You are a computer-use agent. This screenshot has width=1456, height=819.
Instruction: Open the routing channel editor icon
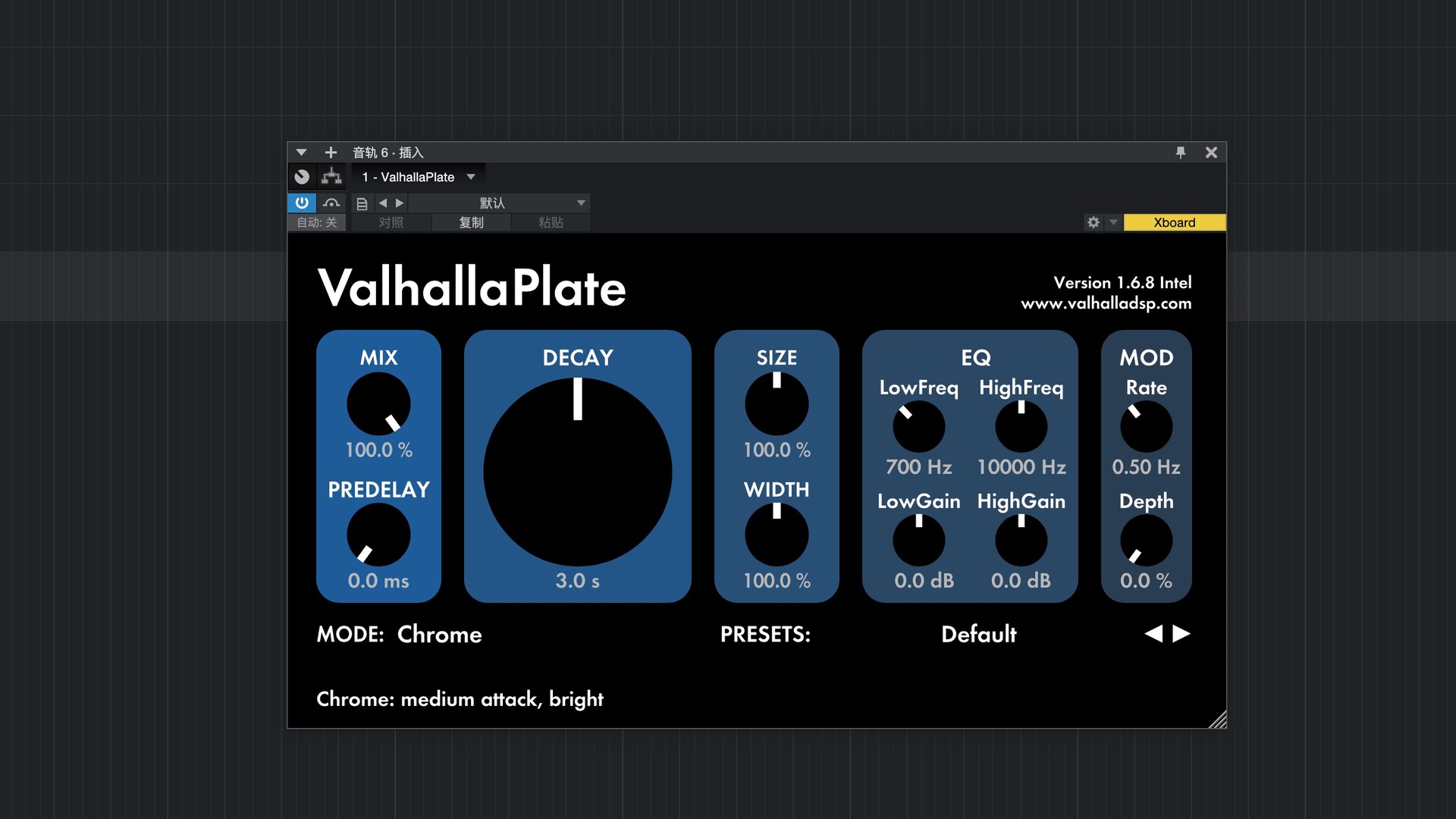pyautogui.click(x=331, y=177)
